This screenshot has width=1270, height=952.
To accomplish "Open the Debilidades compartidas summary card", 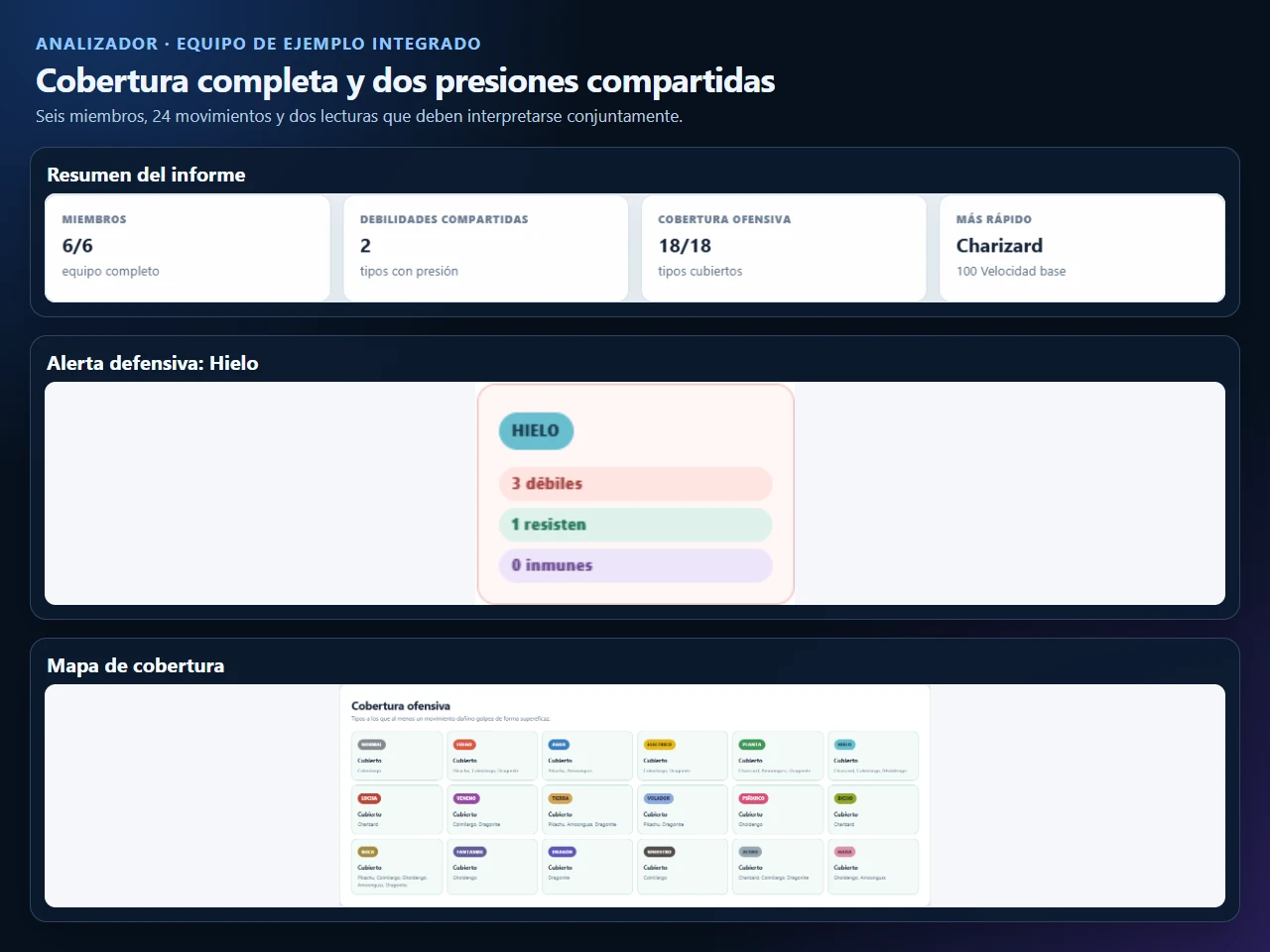I will point(486,248).
